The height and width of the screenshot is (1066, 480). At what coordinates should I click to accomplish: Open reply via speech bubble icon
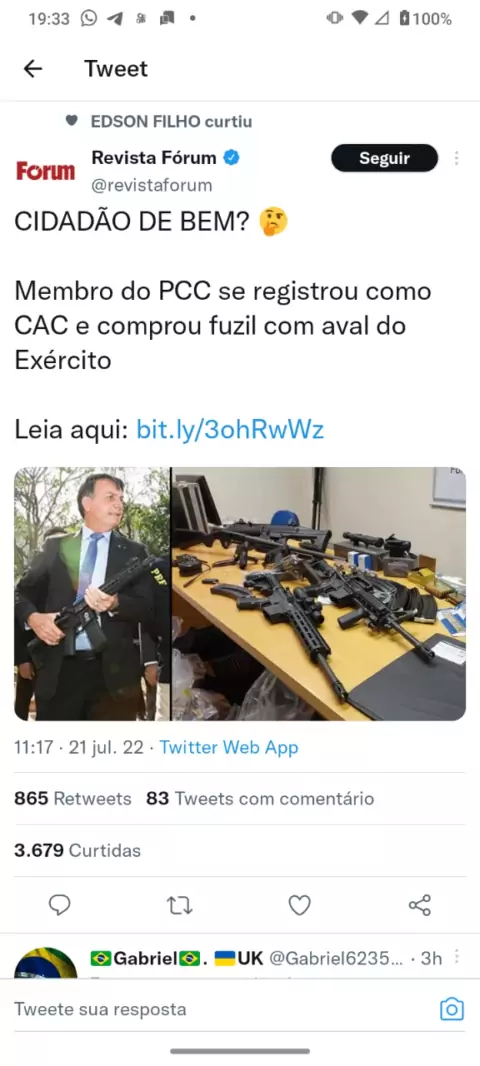60,905
